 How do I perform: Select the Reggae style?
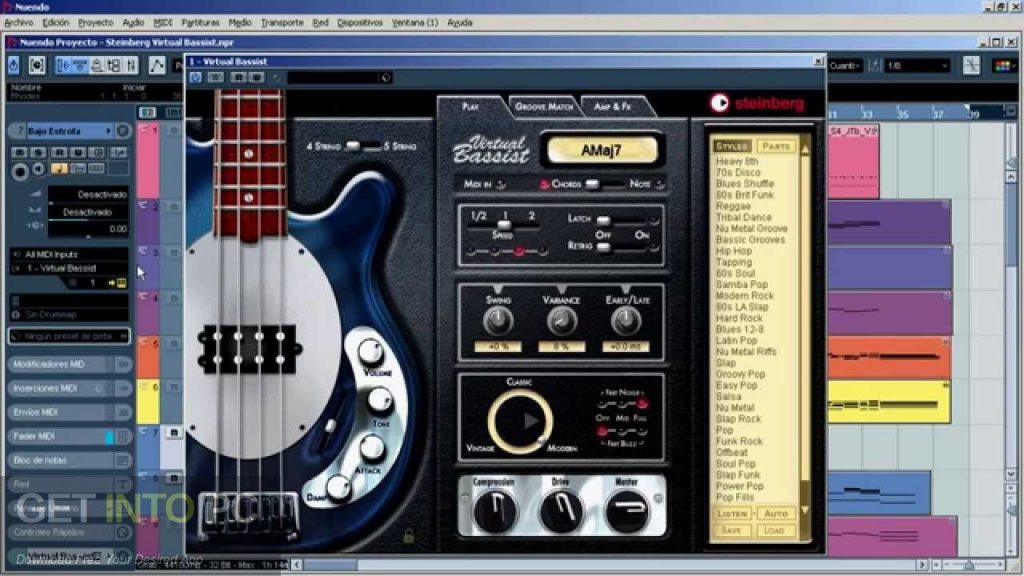click(733, 206)
